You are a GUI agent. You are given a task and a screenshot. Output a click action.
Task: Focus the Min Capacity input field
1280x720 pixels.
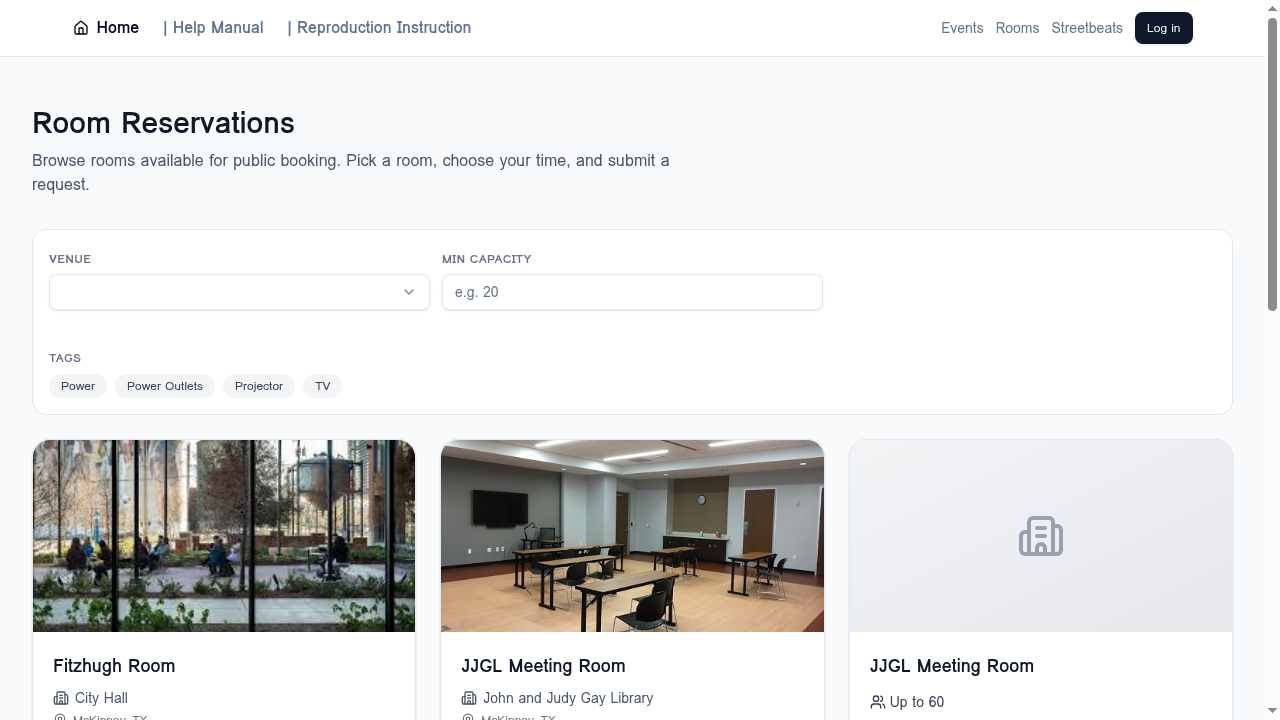(632, 292)
